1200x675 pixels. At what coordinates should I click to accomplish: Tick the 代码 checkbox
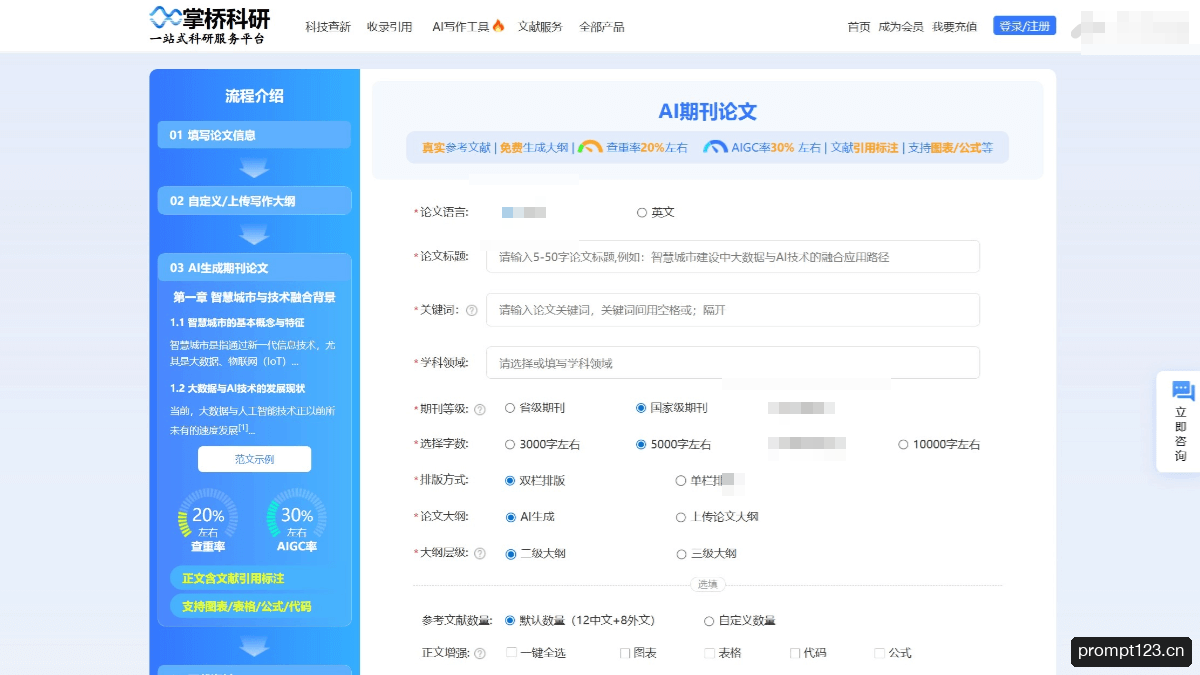(795, 653)
